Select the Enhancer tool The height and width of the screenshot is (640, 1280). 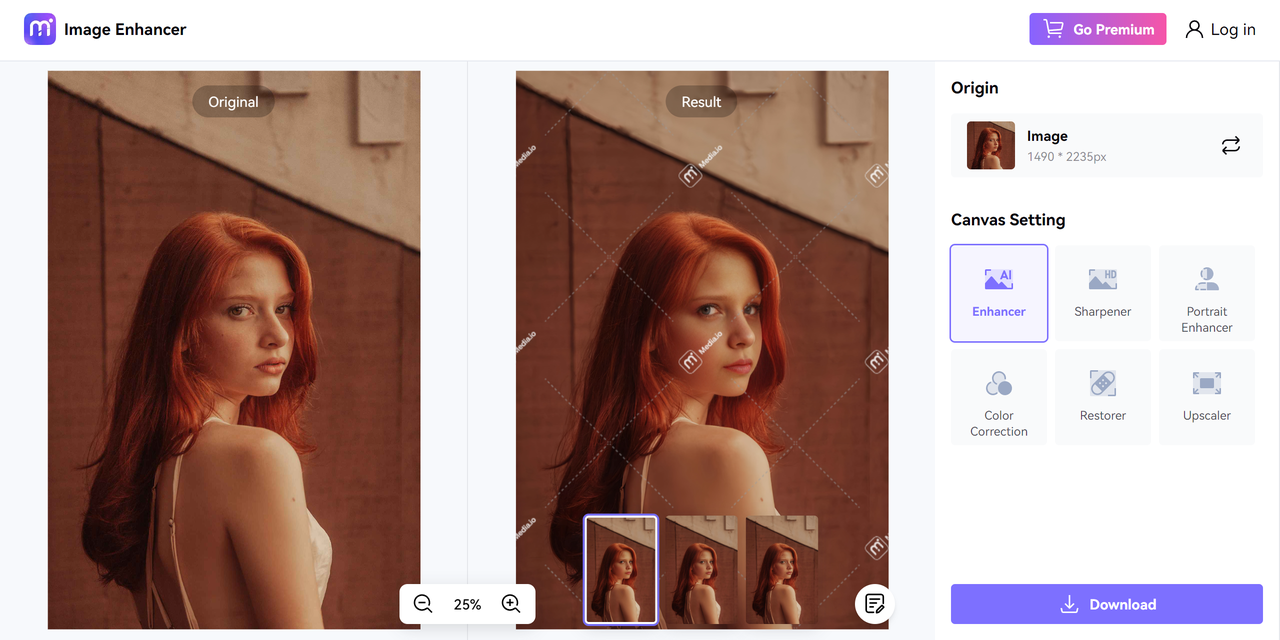[x=999, y=294]
